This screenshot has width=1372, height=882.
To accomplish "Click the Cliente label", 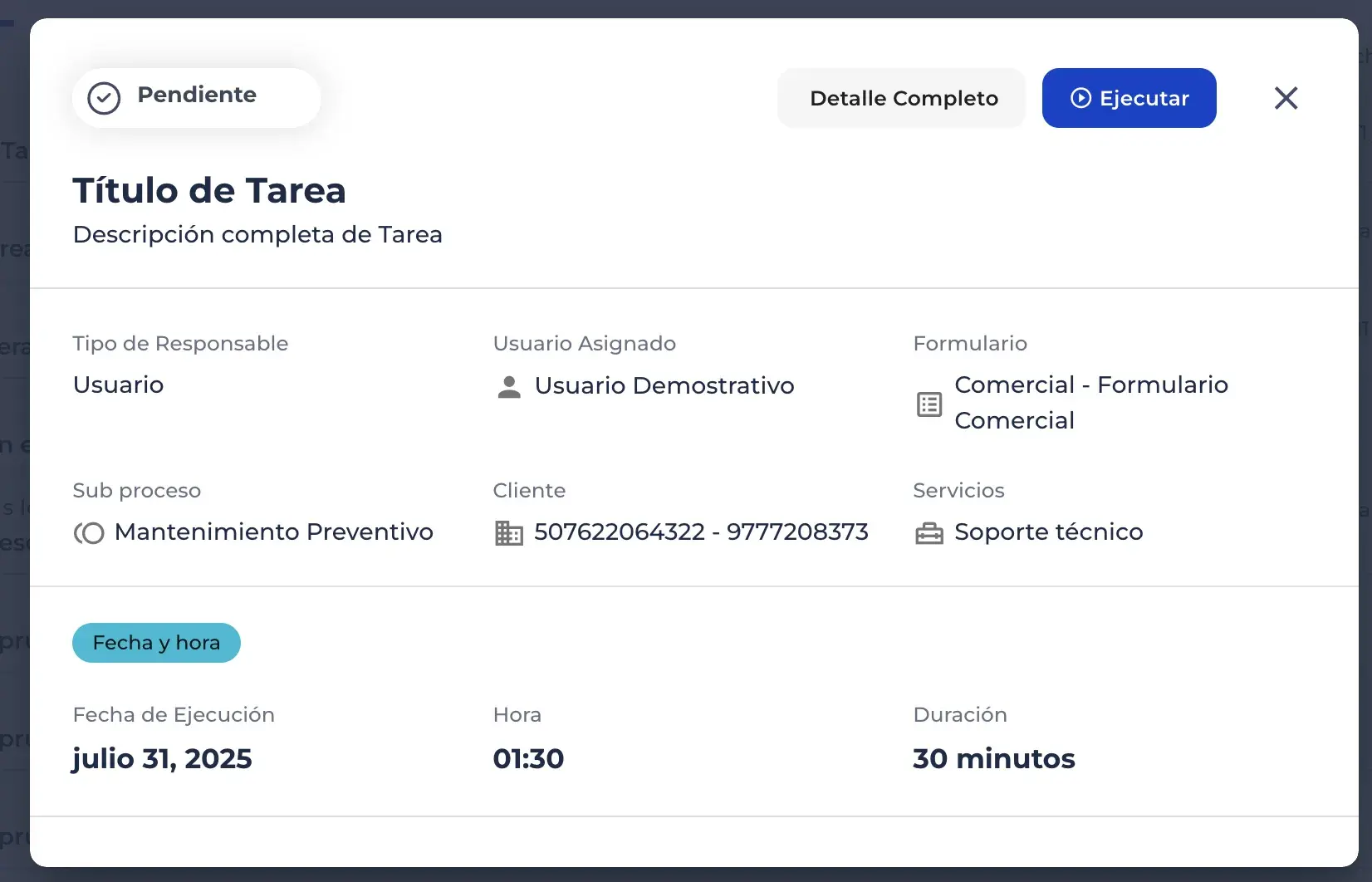I will pos(529,491).
